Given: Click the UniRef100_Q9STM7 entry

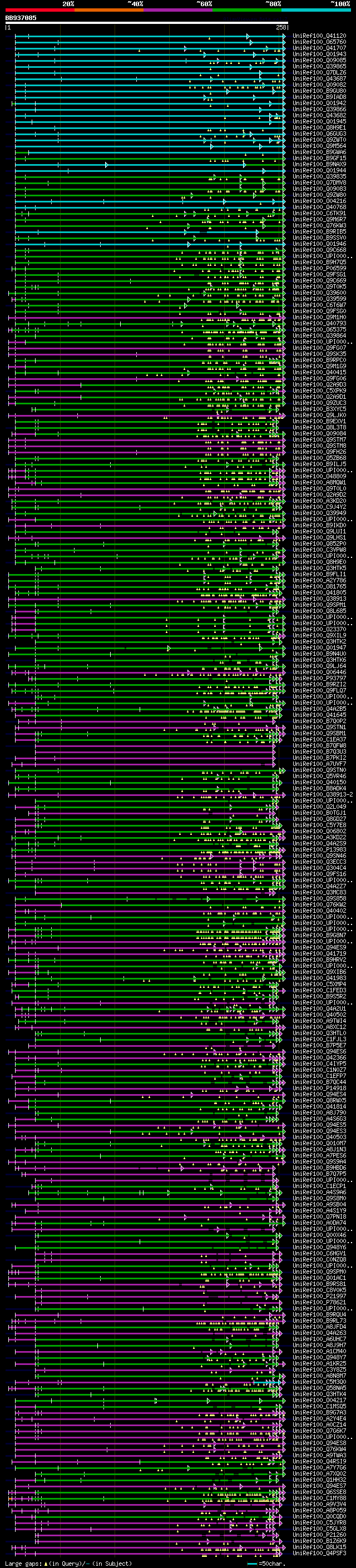Looking at the screenshot, I should (319, 439).
